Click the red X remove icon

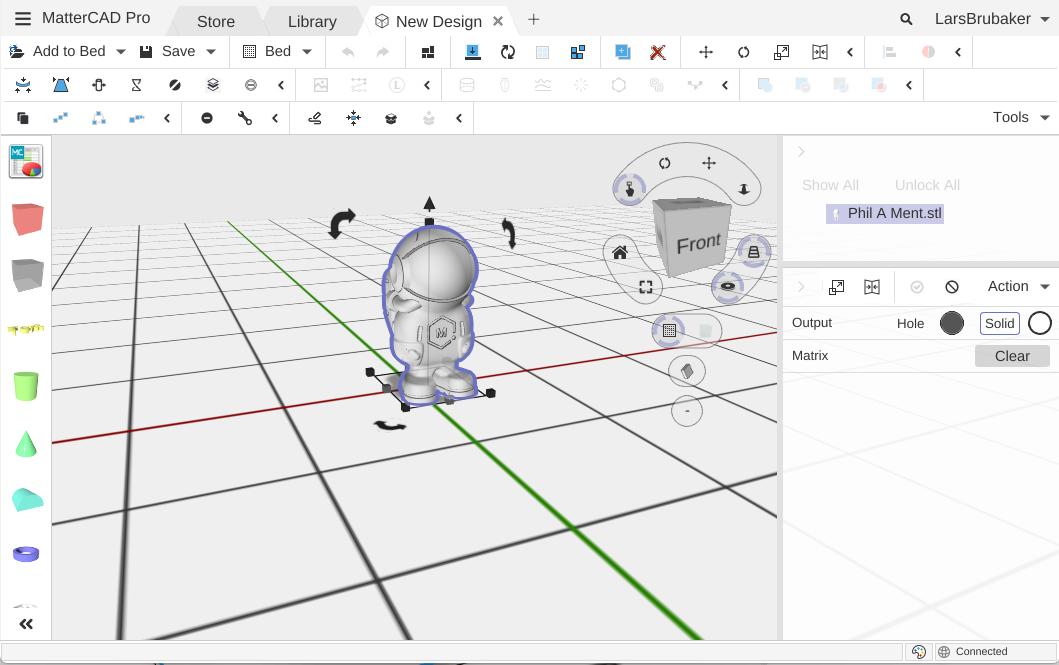tap(658, 52)
